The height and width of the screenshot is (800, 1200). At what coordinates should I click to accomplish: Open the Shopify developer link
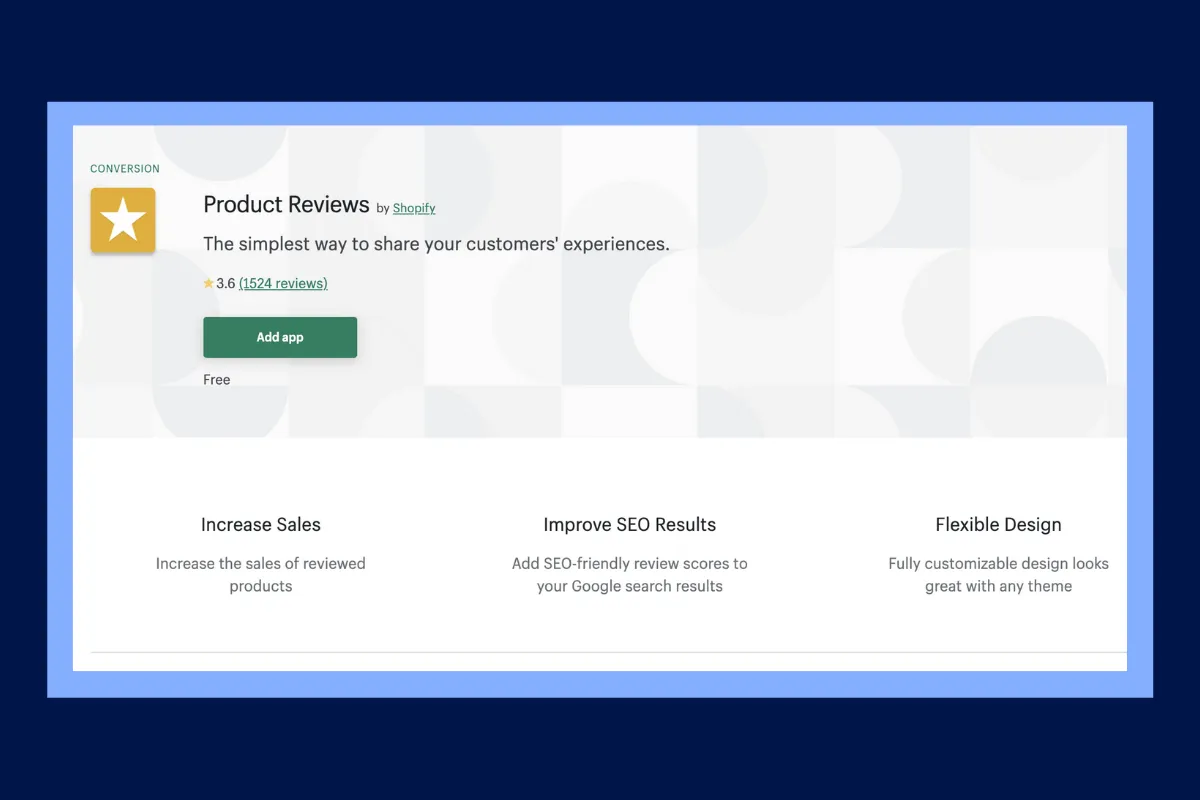414,208
